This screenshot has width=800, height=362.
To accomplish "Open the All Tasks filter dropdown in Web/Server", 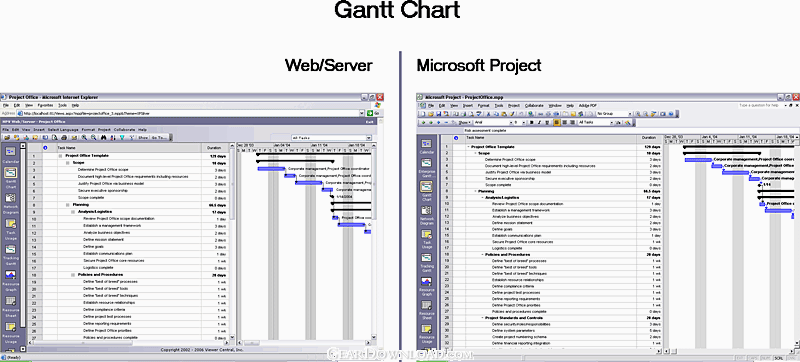I will coord(331,138).
